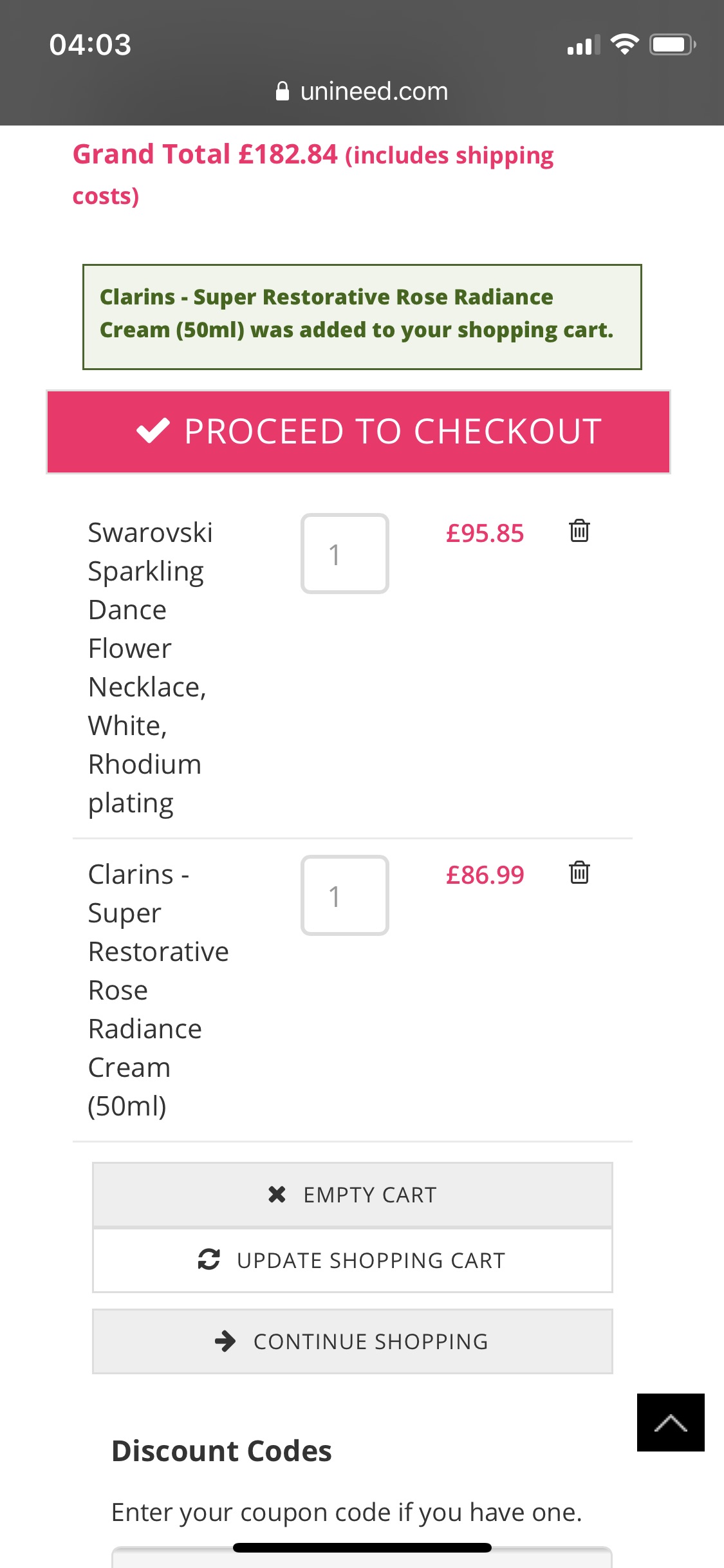Select the Empty Cart button
The height and width of the screenshot is (1568, 724).
click(x=353, y=1195)
